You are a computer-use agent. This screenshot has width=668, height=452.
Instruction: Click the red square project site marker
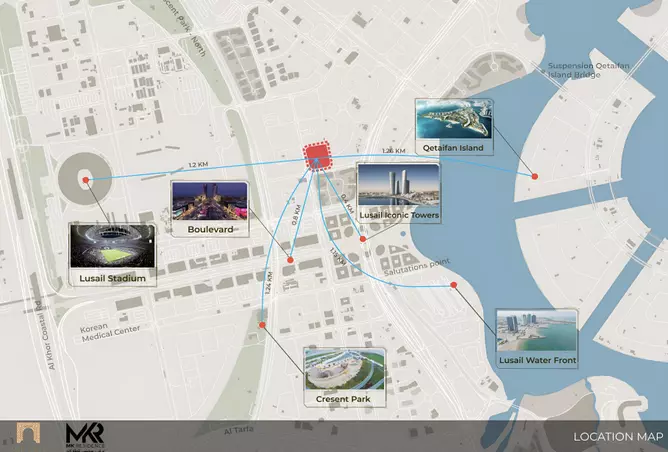pyautogui.click(x=317, y=156)
